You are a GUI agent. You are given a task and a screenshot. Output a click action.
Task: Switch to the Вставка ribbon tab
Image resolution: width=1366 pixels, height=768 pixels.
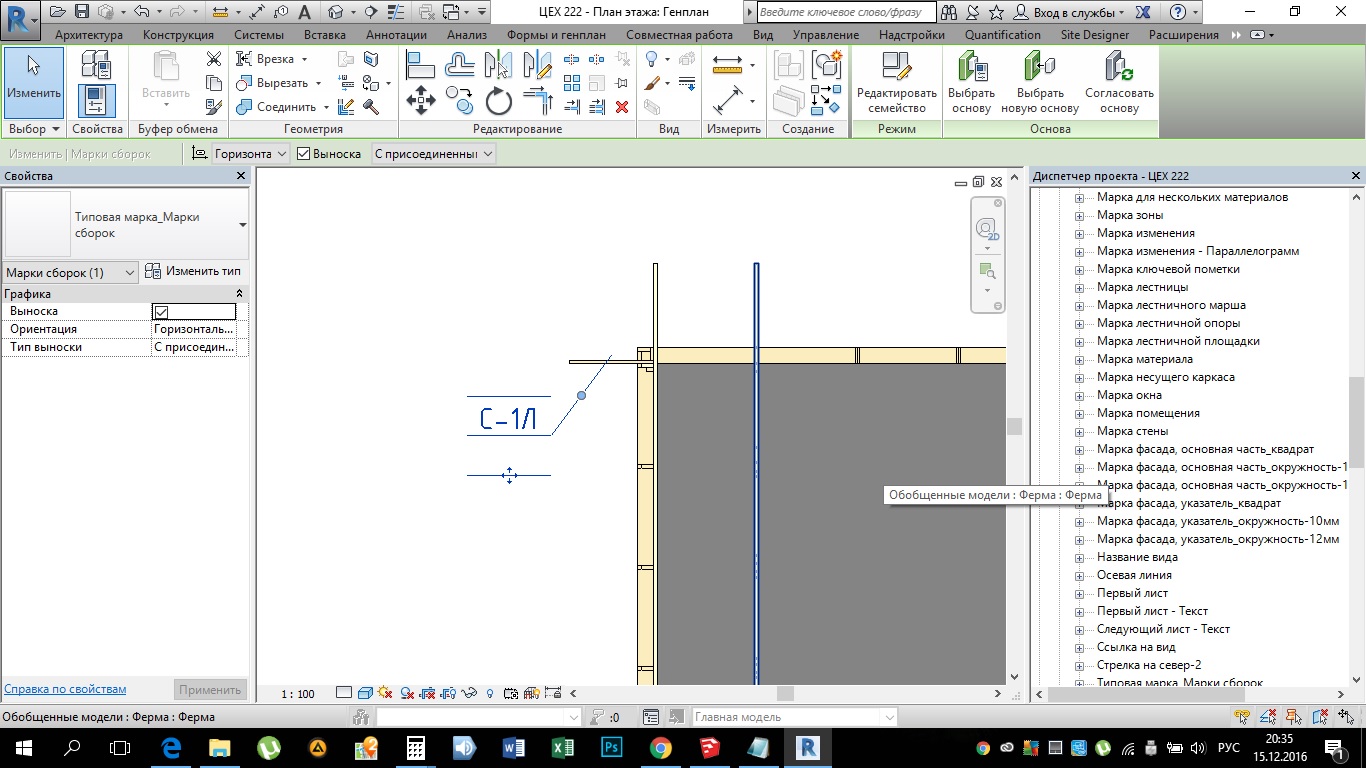pos(324,35)
